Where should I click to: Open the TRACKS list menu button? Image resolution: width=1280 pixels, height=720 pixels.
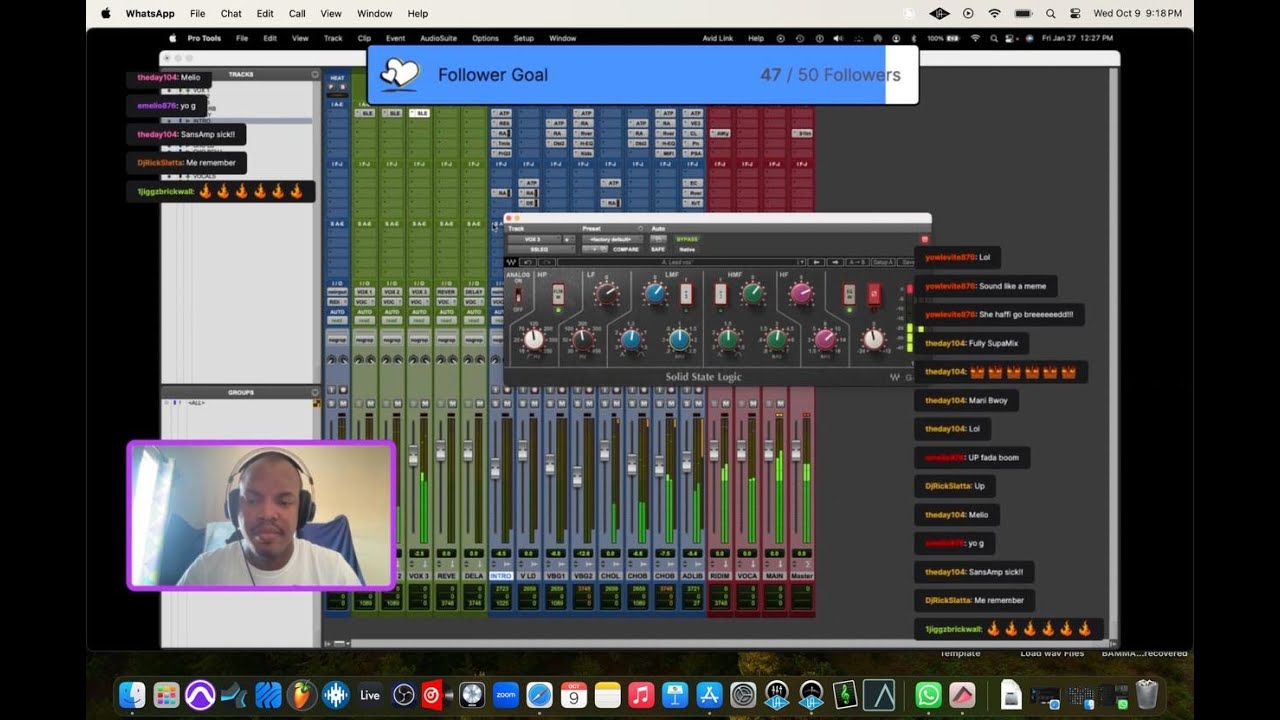(x=315, y=74)
